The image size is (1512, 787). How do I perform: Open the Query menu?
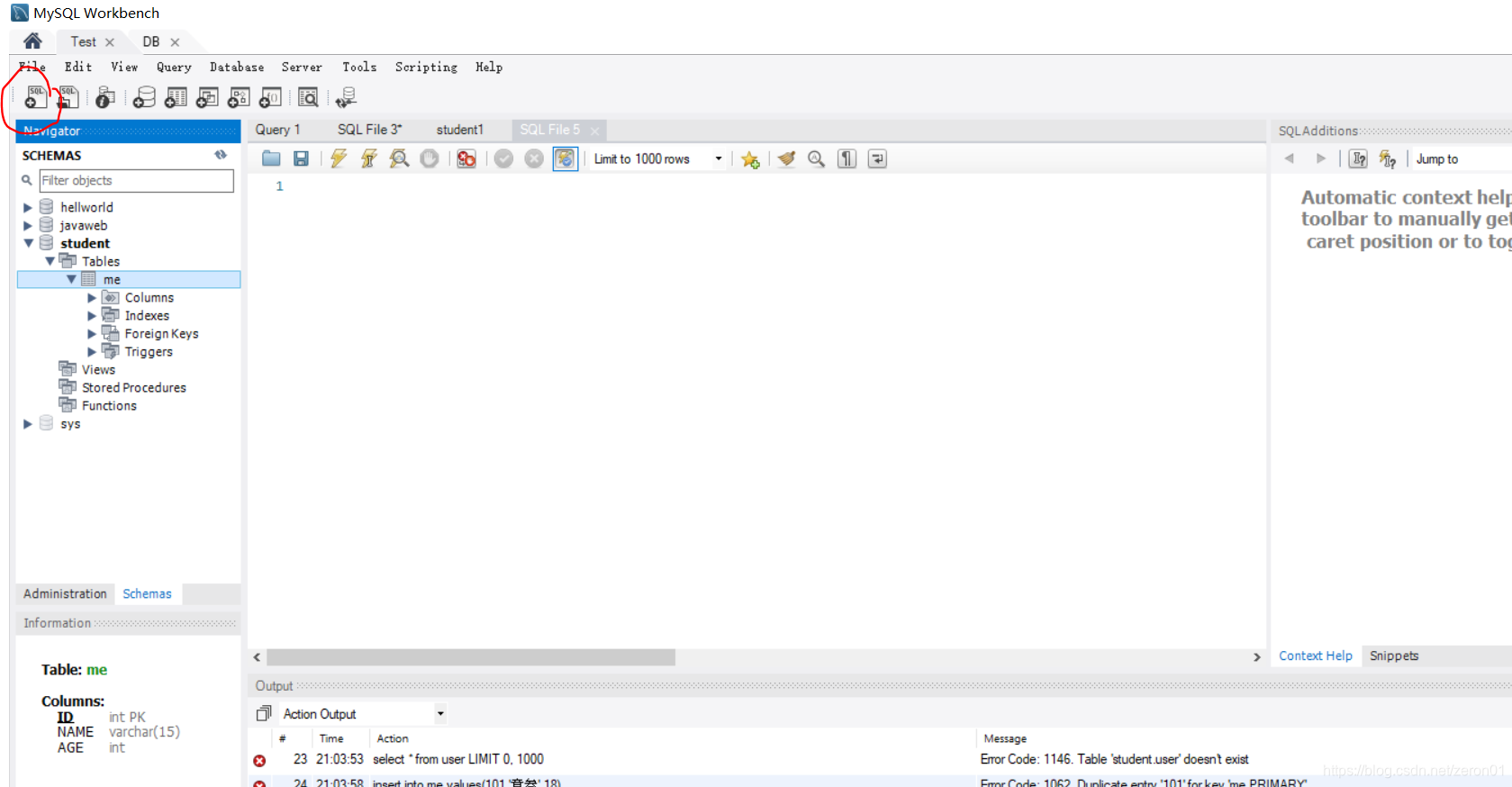pyautogui.click(x=174, y=67)
